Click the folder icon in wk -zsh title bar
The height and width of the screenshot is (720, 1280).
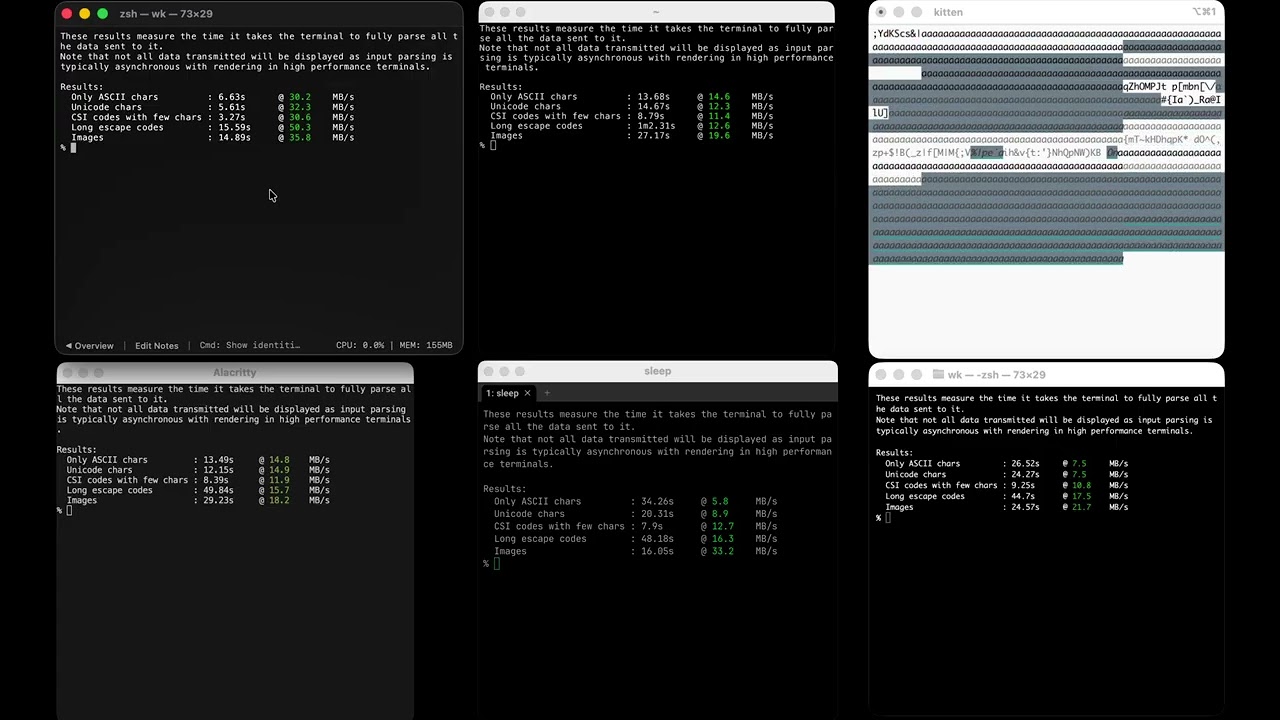click(938, 375)
